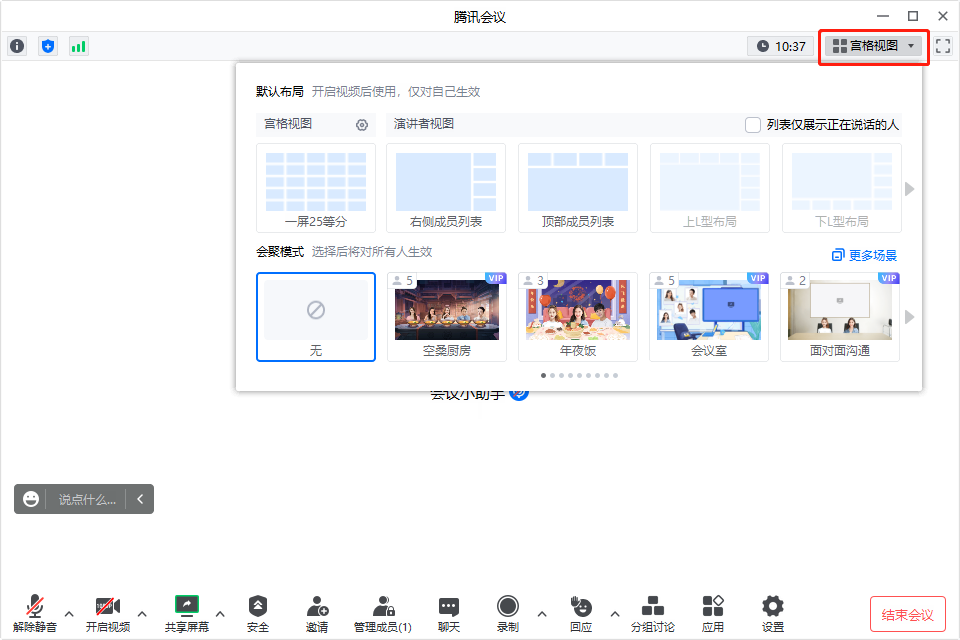Image resolution: width=960 pixels, height=640 pixels.
Task: Open 更多场景 link
Action: tap(864, 255)
